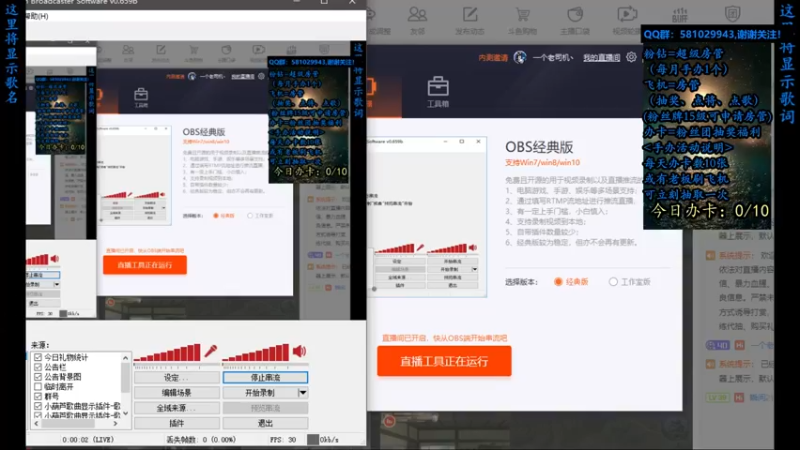800x450 pixels.
Task: Click the FPS: 30 status text
Action: click(285, 439)
